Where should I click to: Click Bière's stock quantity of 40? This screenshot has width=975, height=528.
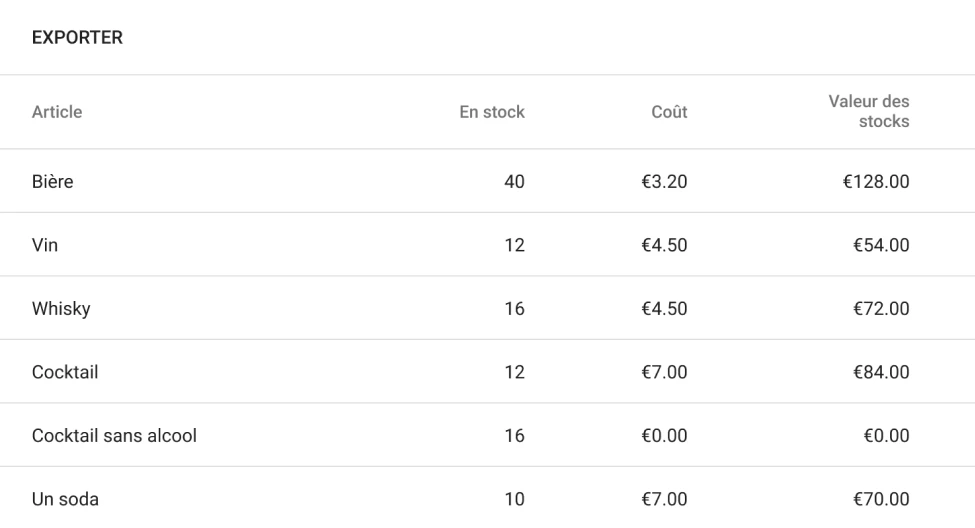514,181
